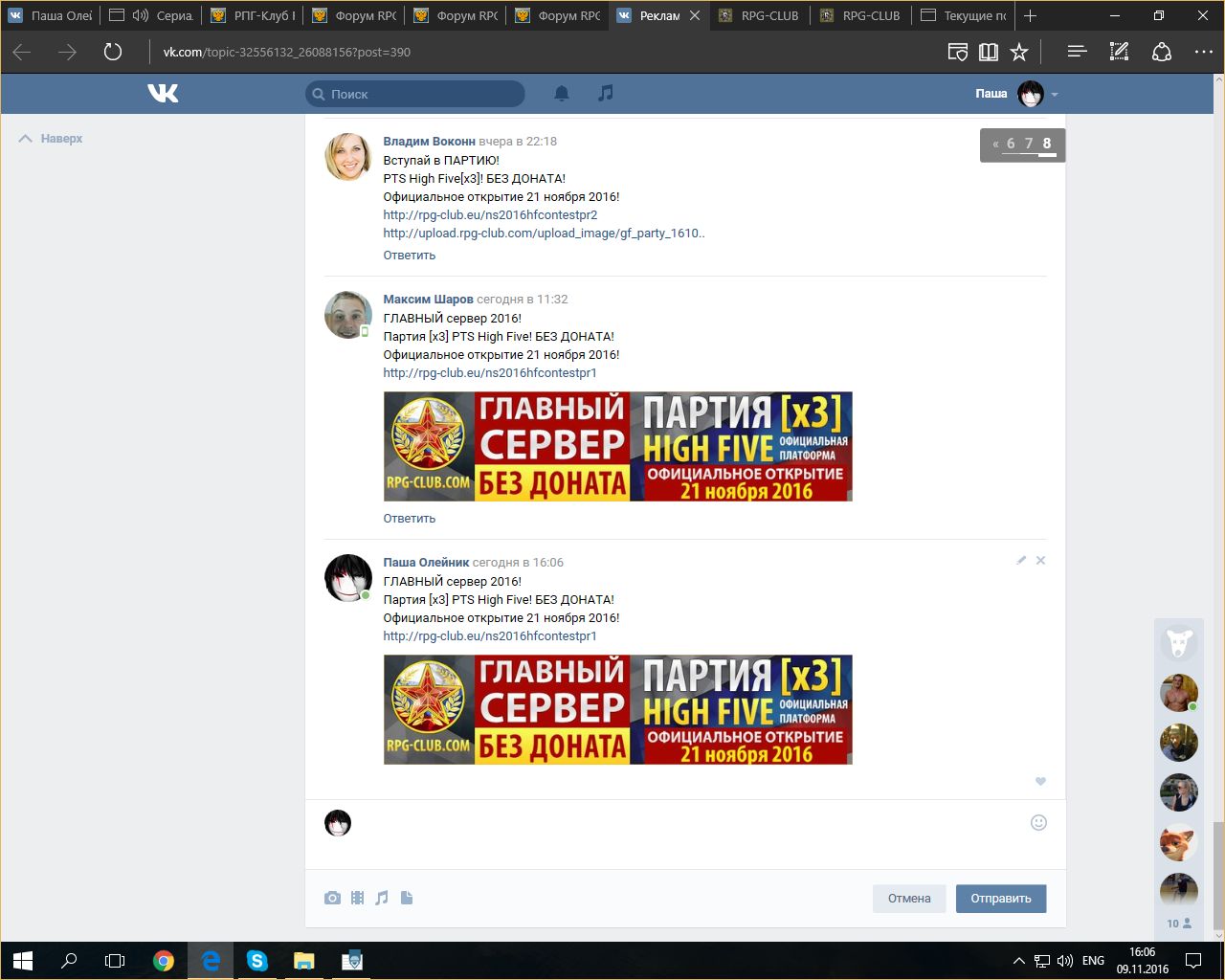
Task: Like the last post with heart icon
Action: 1040,781
